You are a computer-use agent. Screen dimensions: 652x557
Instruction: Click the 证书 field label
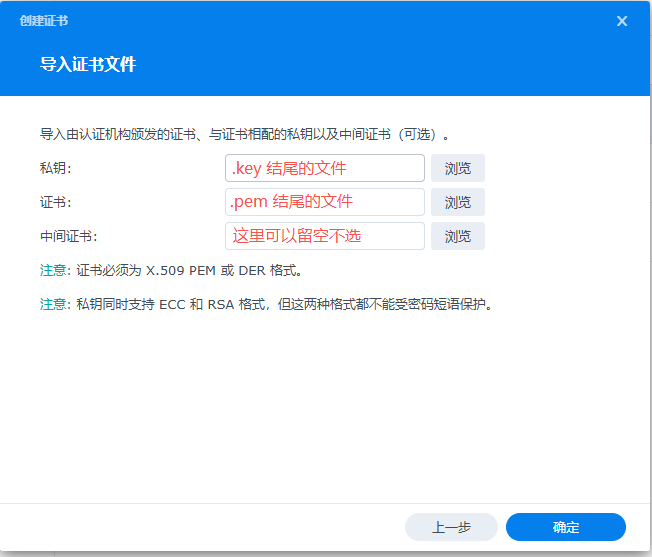(56, 202)
